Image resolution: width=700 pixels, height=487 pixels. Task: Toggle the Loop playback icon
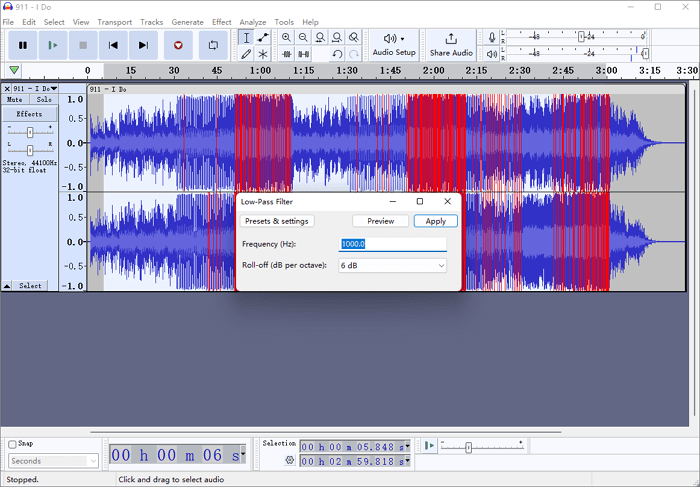pos(213,45)
